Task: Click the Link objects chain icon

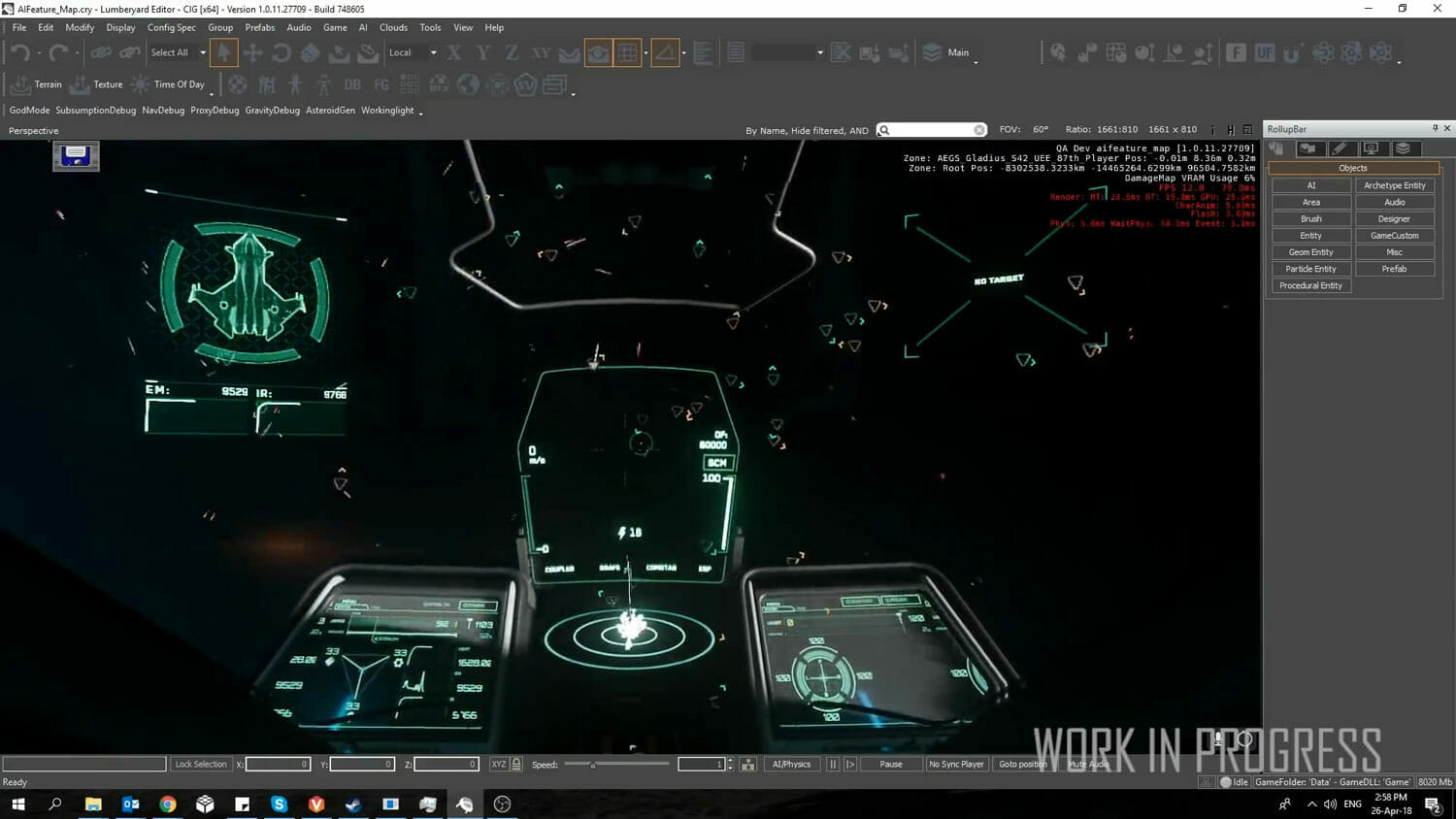Action: 101,52
